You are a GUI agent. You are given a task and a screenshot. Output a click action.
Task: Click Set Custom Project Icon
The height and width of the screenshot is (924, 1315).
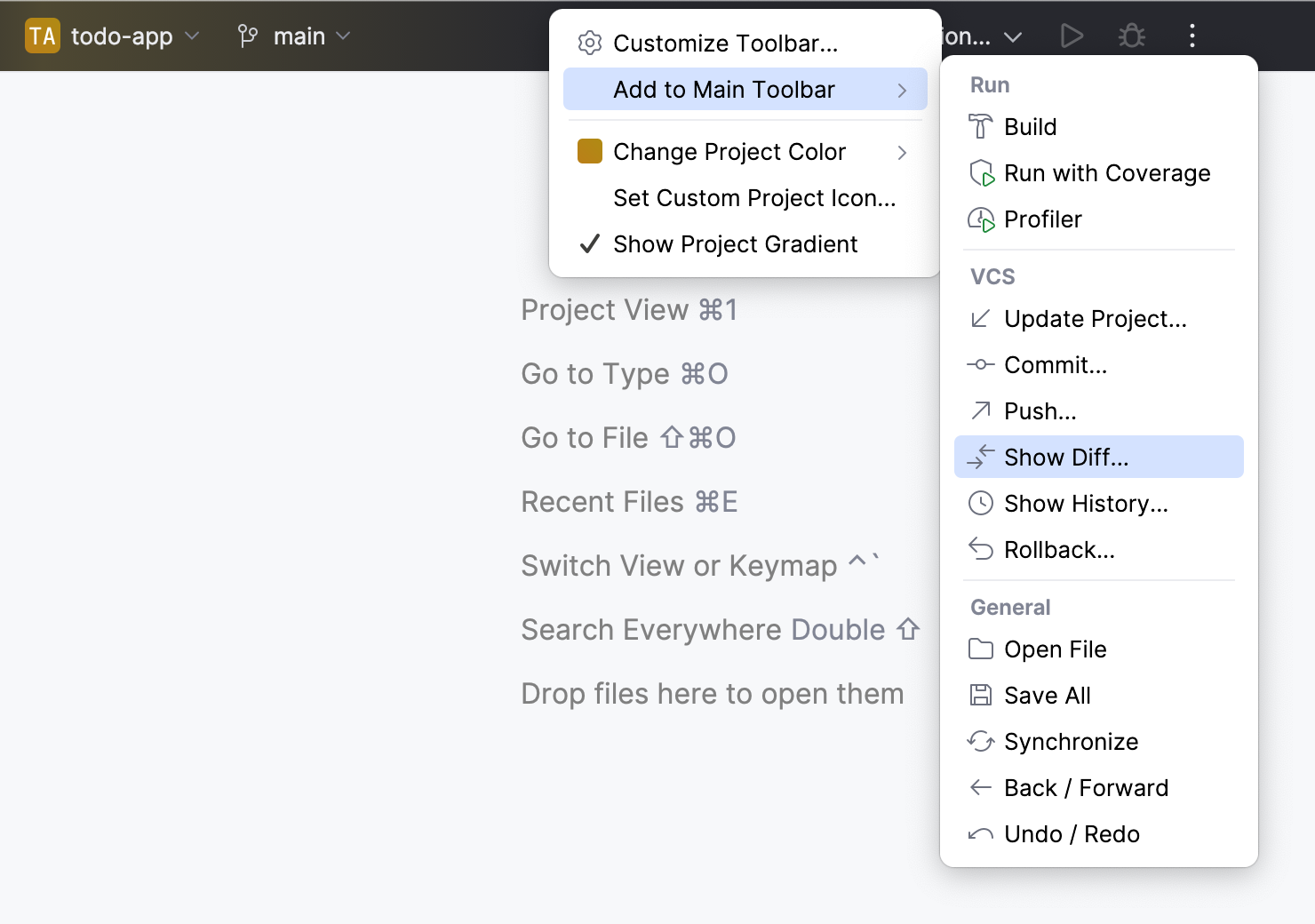754,197
